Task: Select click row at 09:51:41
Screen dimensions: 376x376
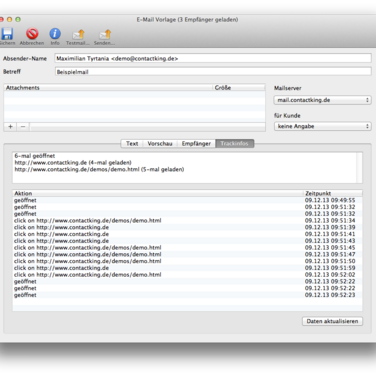Action: pos(187,234)
